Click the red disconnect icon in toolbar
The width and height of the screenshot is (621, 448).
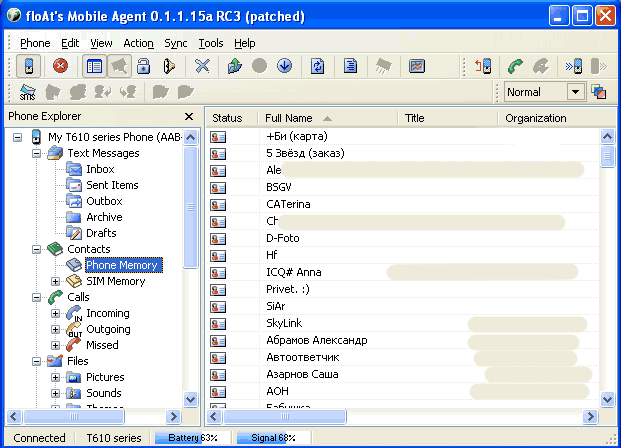click(x=60, y=67)
